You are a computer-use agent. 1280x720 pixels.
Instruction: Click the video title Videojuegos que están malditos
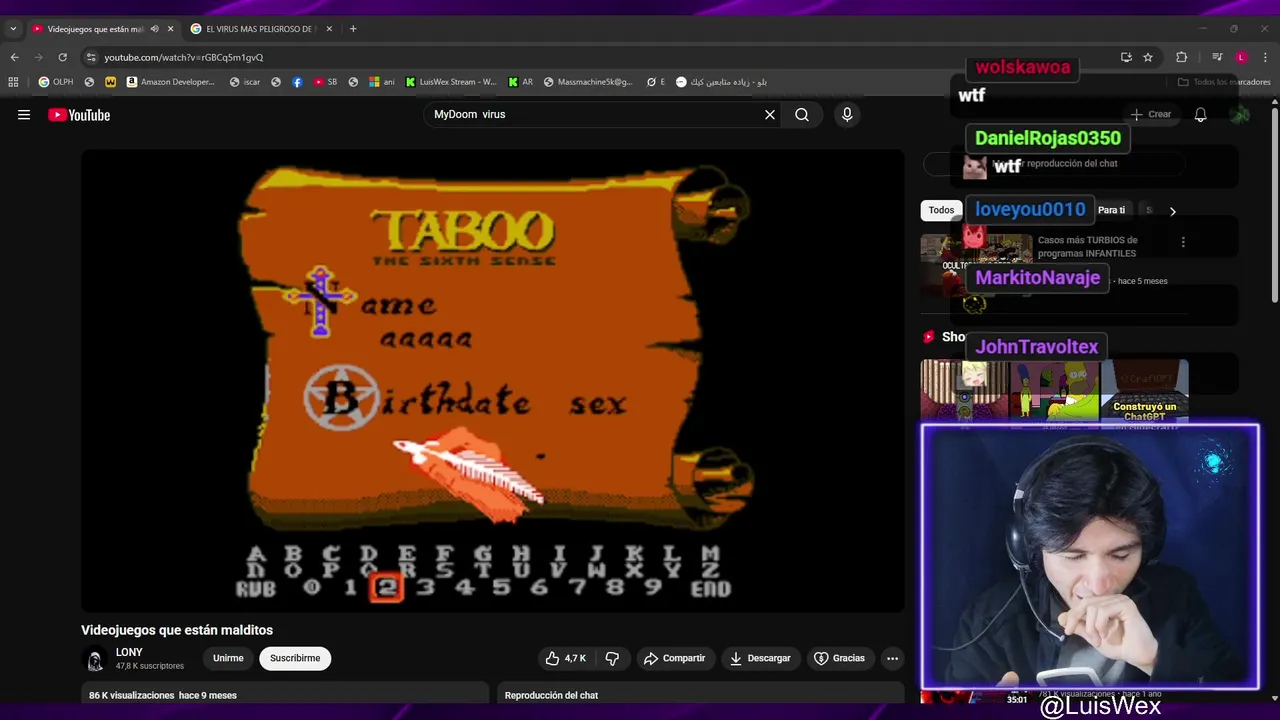[x=177, y=630]
